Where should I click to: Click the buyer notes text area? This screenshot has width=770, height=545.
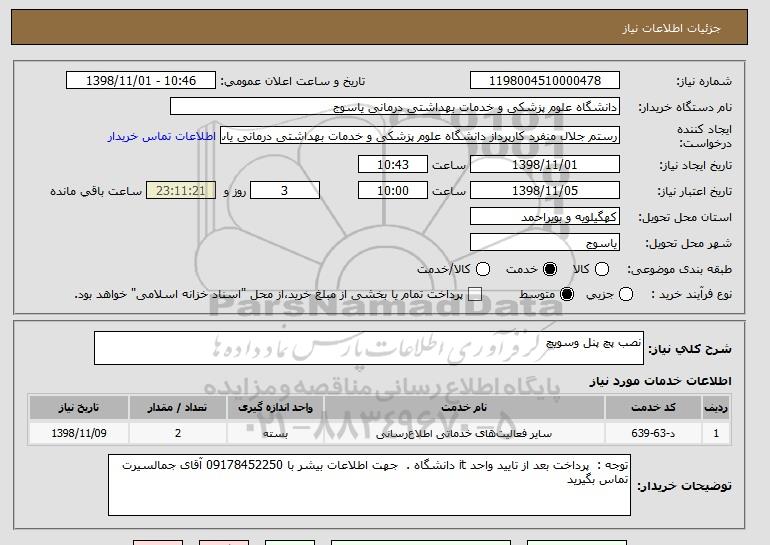(369, 485)
